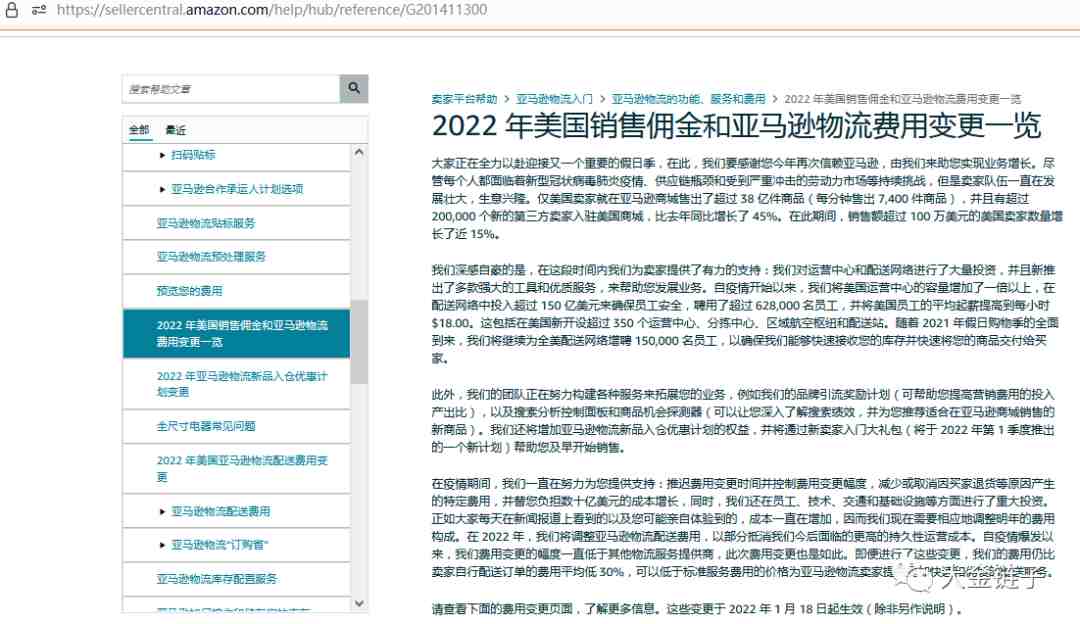Expand the 亚马逊物流配送费用 arrow
This screenshot has height=624, width=1080.
pos(163,511)
